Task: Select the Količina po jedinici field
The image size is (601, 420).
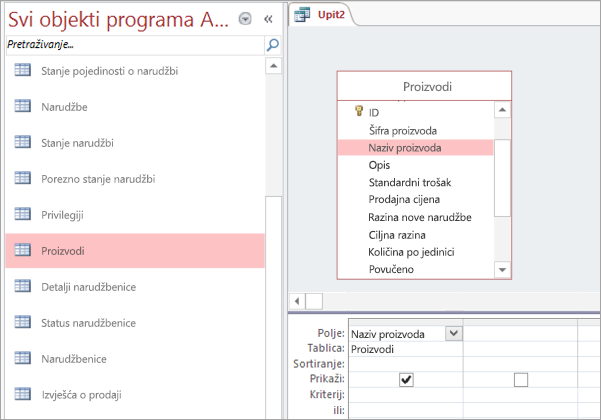Action: point(415,252)
